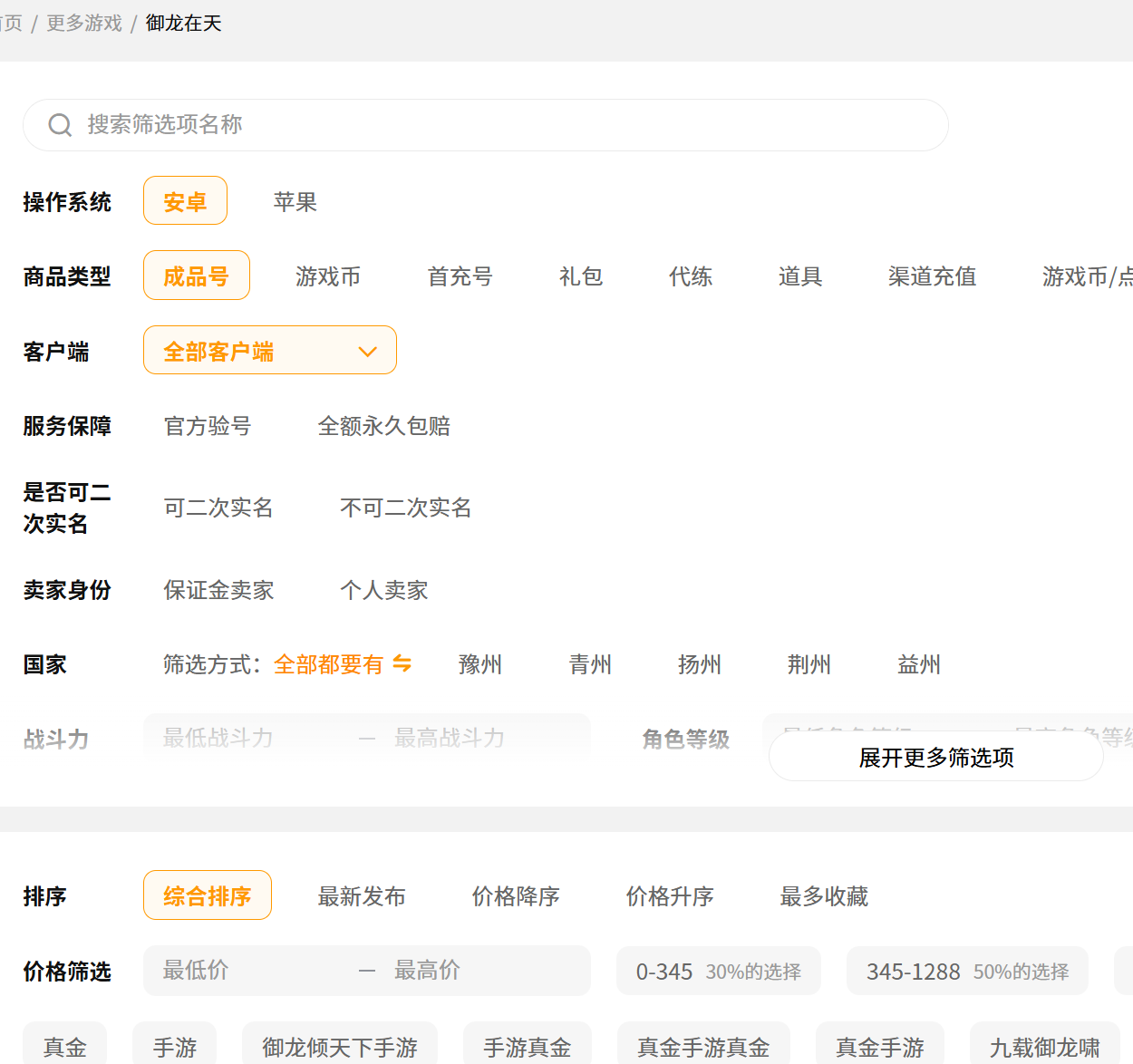Choose 首充号 product type

460,276
